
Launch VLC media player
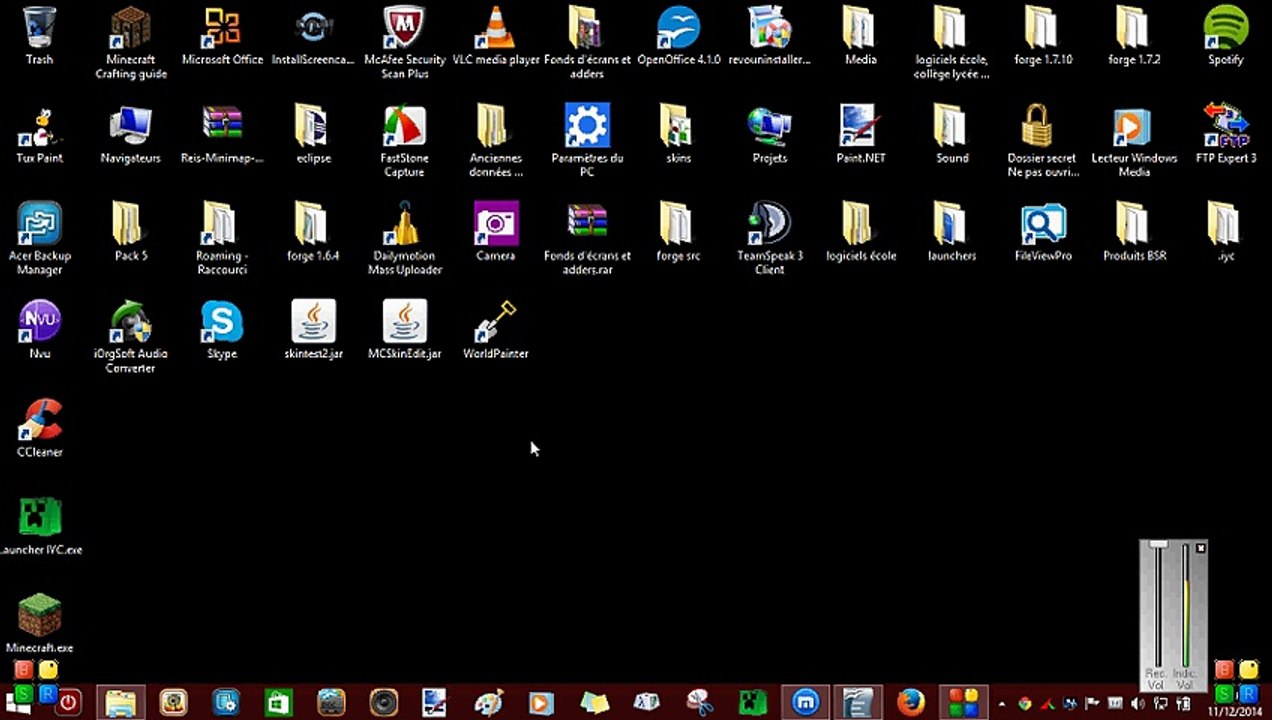[496, 36]
